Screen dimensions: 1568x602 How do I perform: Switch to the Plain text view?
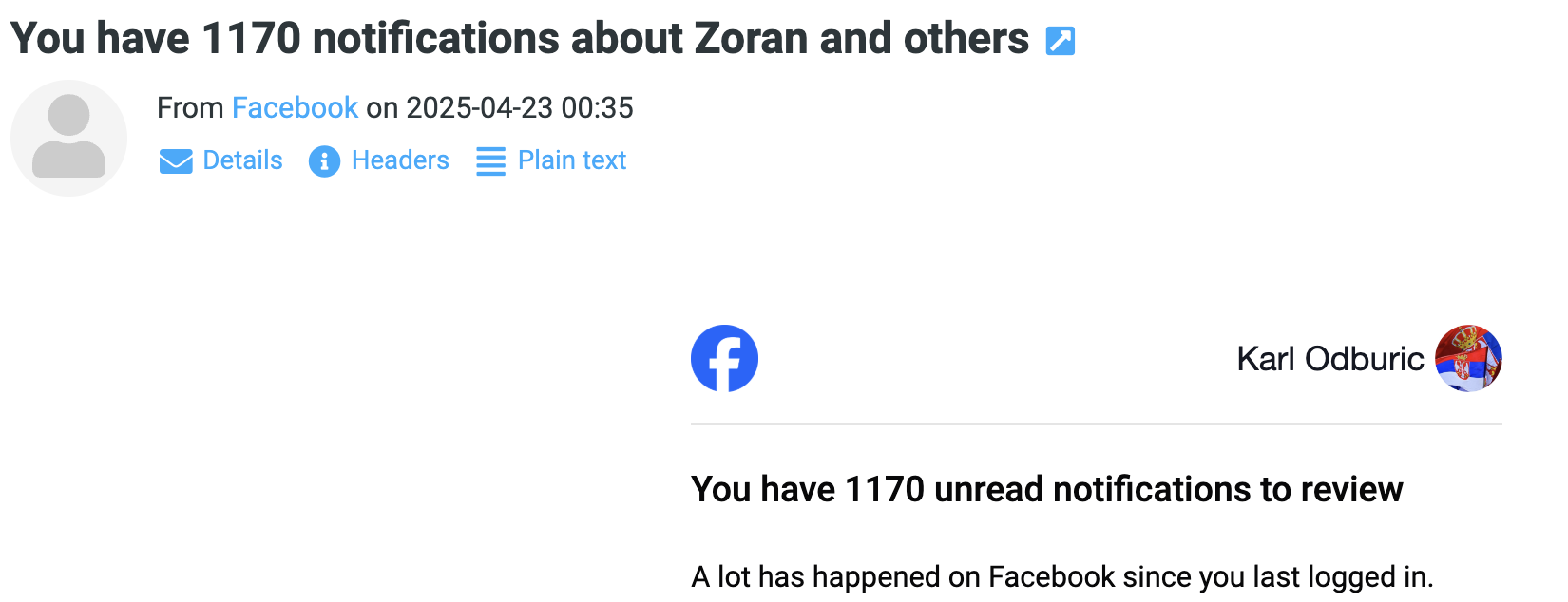572,160
